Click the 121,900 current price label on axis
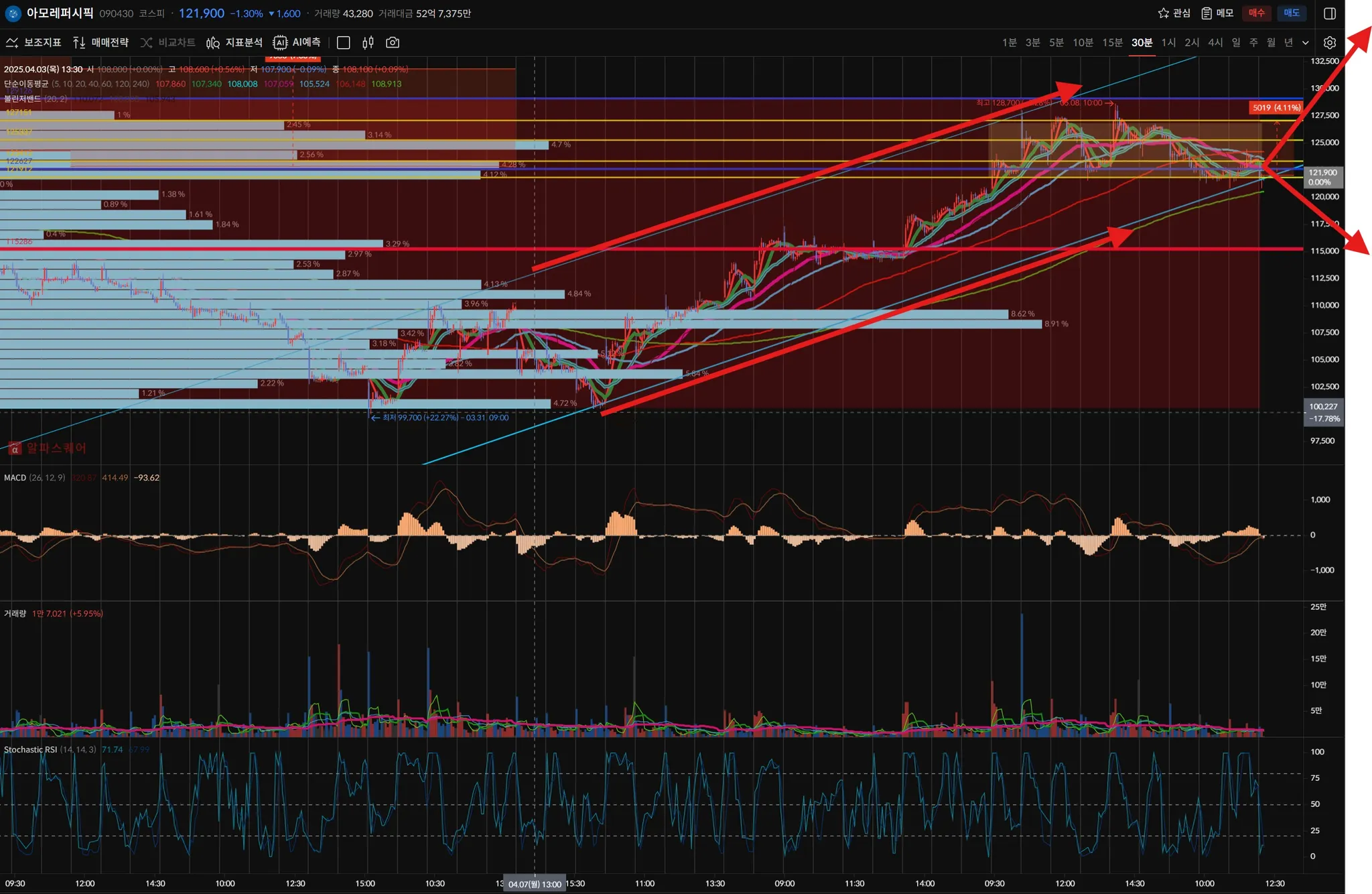The image size is (1372, 894). (x=1322, y=173)
